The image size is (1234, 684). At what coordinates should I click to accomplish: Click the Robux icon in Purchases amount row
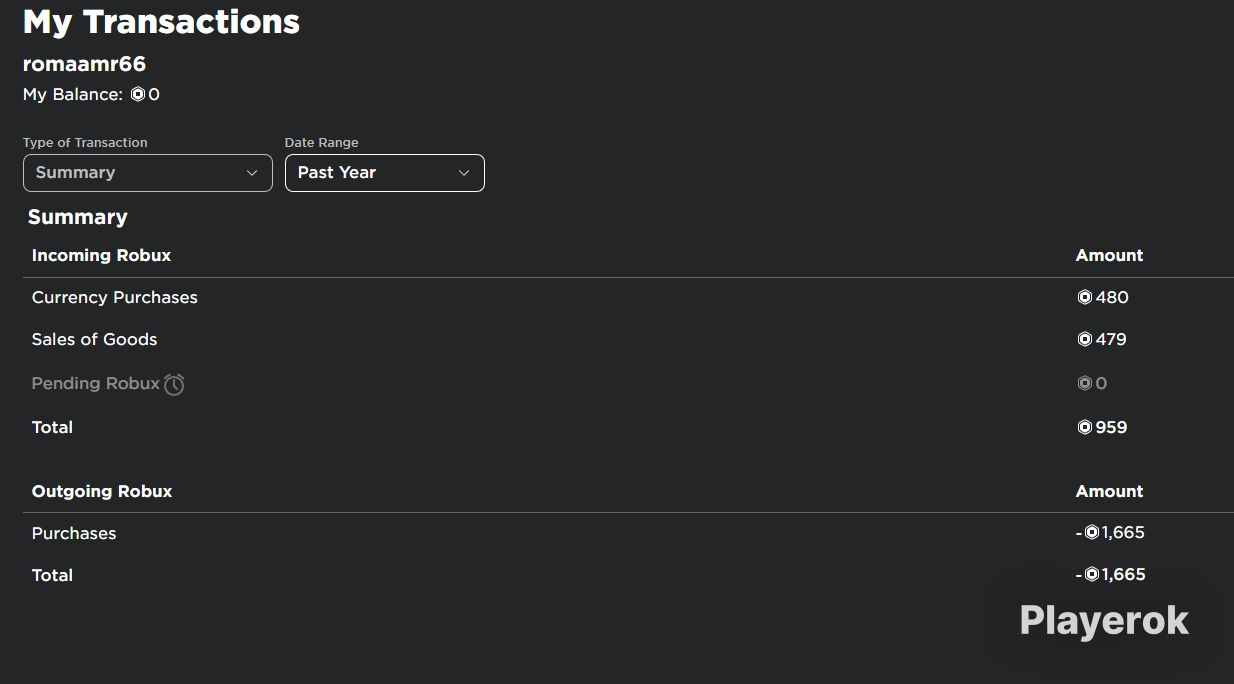[1092, 533]
